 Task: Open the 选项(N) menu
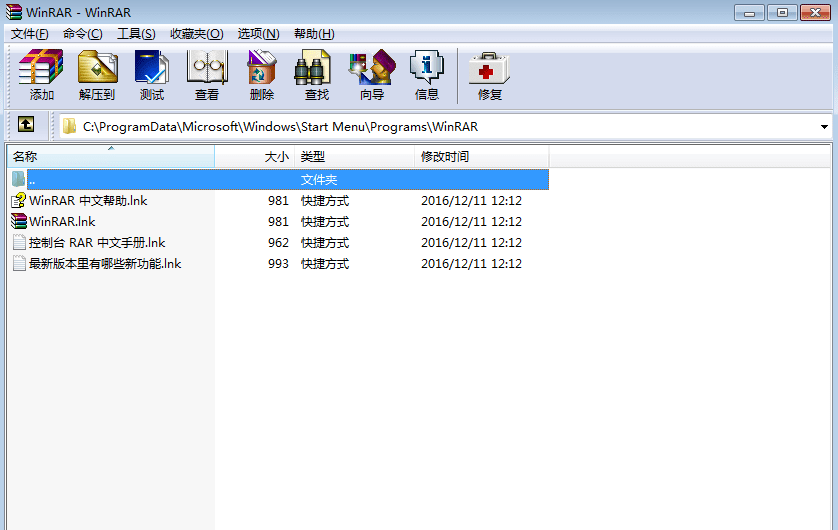click(259, 34)
